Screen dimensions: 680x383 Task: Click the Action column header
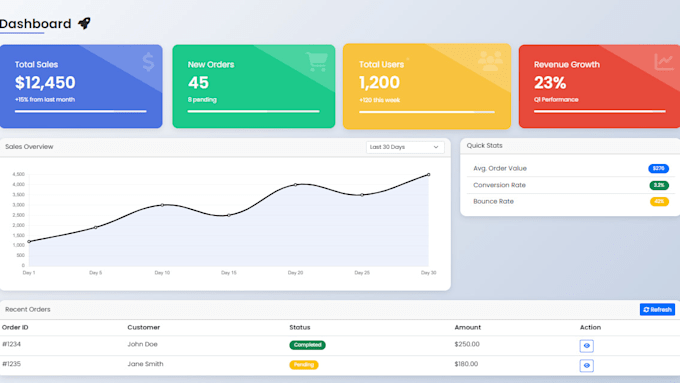coord(590,327)
